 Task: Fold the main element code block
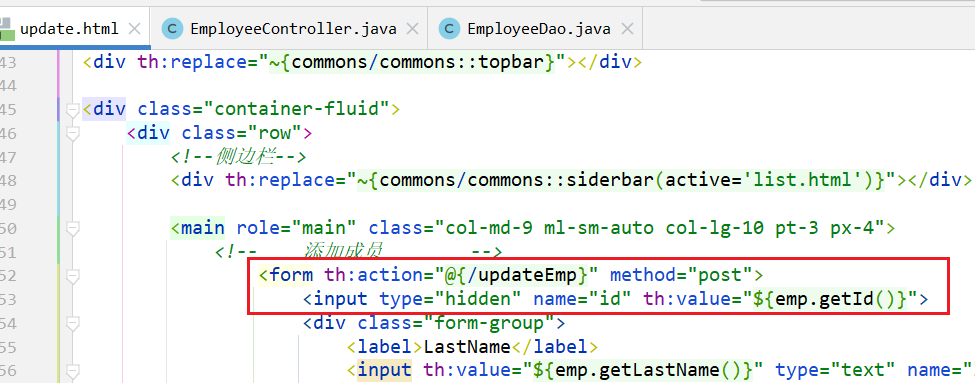(x=73, y=229)
